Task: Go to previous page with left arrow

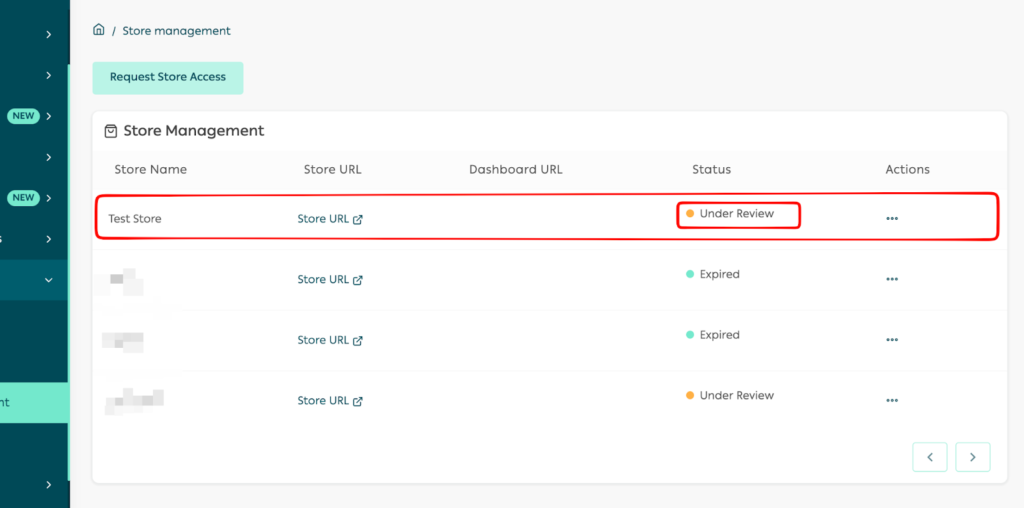Action: (930, 457)
